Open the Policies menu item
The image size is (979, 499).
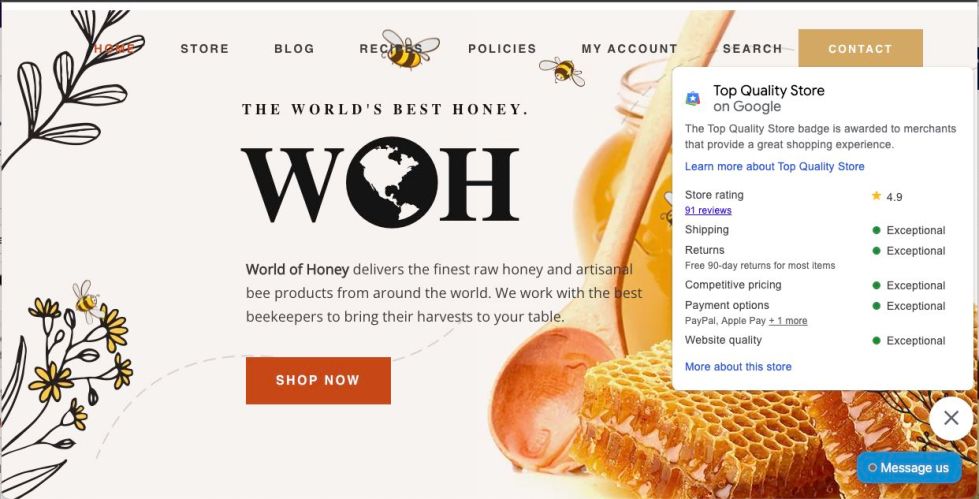pos(502,49)
